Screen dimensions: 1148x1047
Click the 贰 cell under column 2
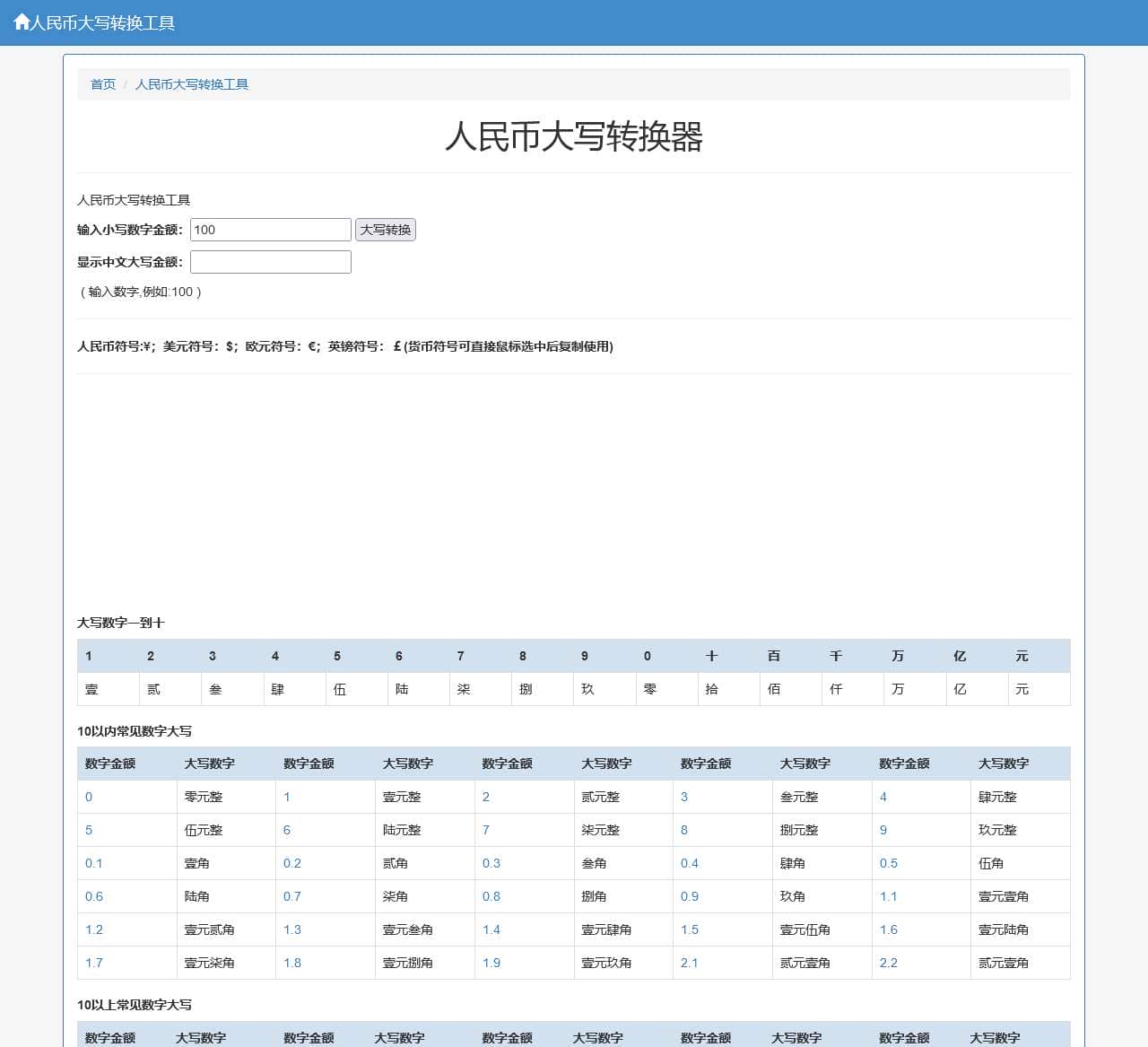[170, 689]
